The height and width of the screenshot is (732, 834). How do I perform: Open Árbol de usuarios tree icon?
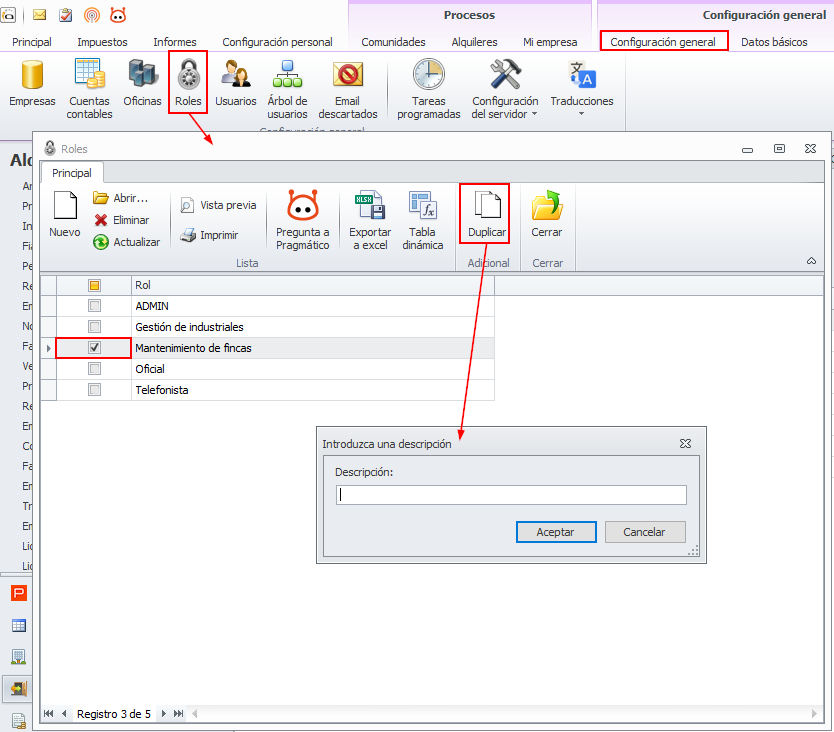coord(287,74)
